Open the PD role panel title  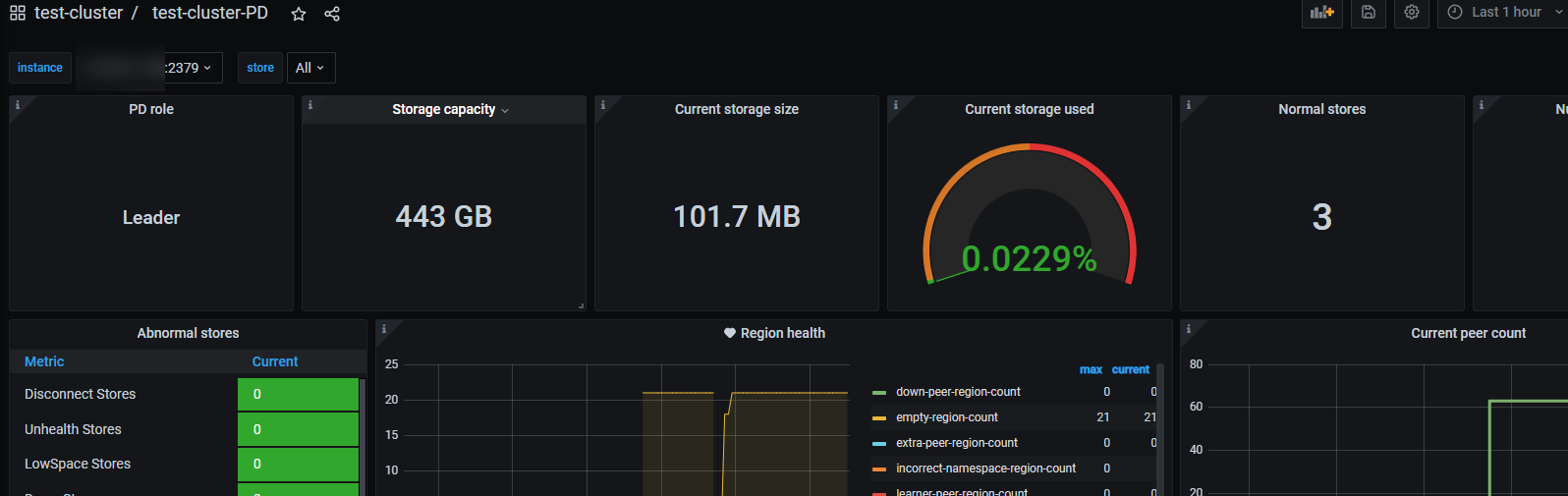pos(151,109)
